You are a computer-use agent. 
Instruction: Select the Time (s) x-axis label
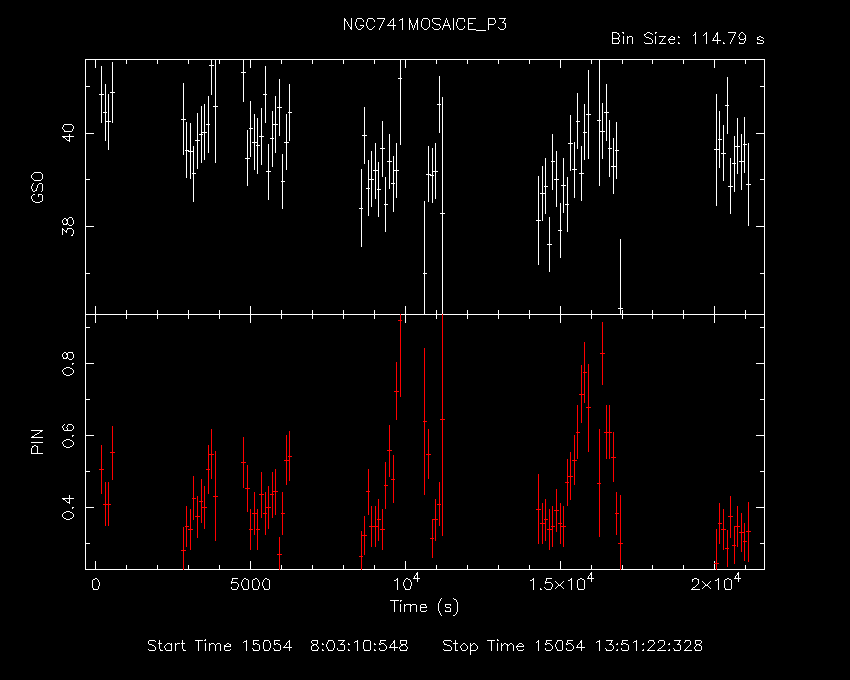point(424,606)
